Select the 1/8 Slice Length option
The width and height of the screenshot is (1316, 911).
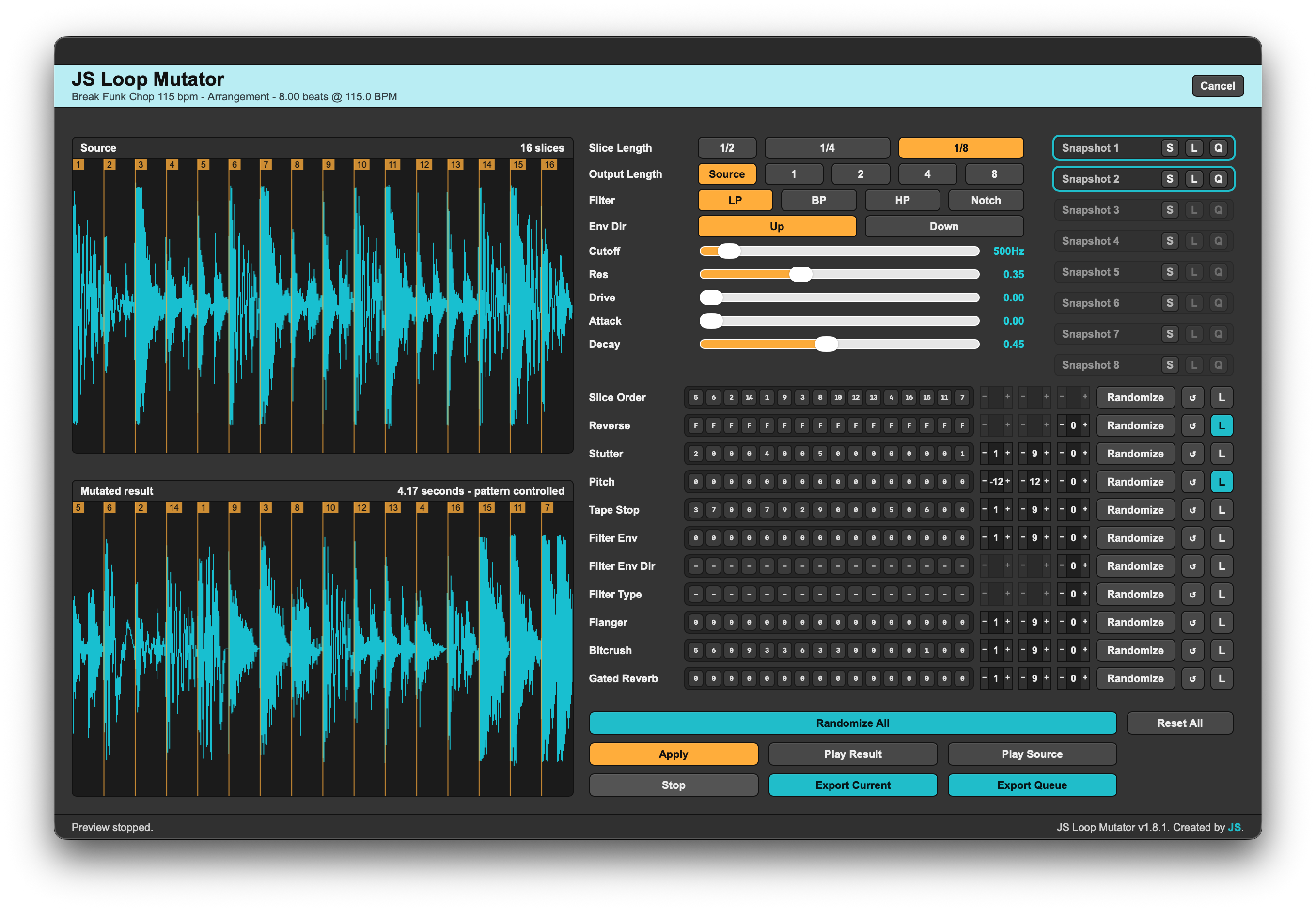coord(960,148)
